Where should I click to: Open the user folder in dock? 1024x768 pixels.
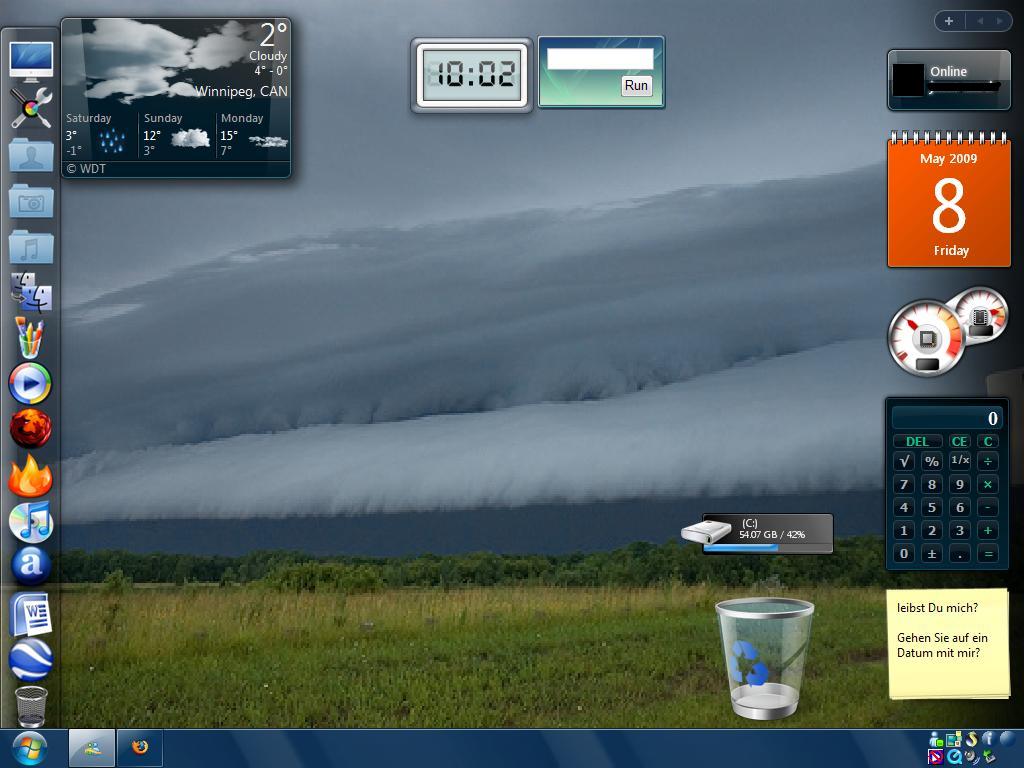(31, 155)
